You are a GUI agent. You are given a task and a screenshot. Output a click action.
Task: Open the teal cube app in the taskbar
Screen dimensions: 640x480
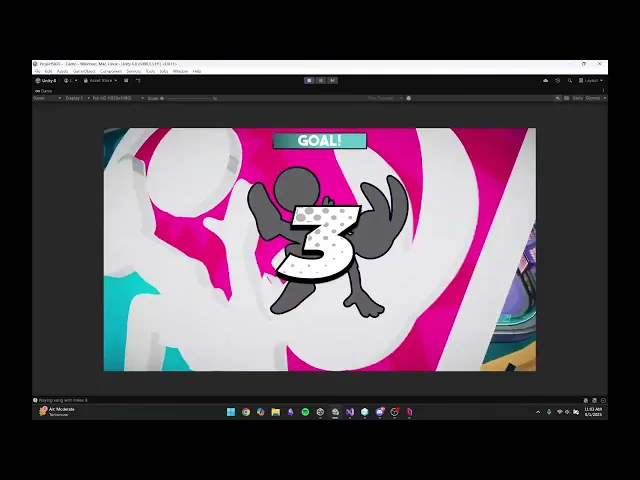364,412
